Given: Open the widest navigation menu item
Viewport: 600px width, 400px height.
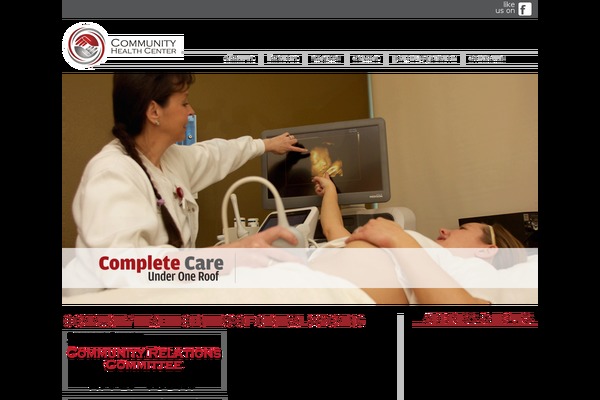Looking at the screenshot, I should pos(425,59).
